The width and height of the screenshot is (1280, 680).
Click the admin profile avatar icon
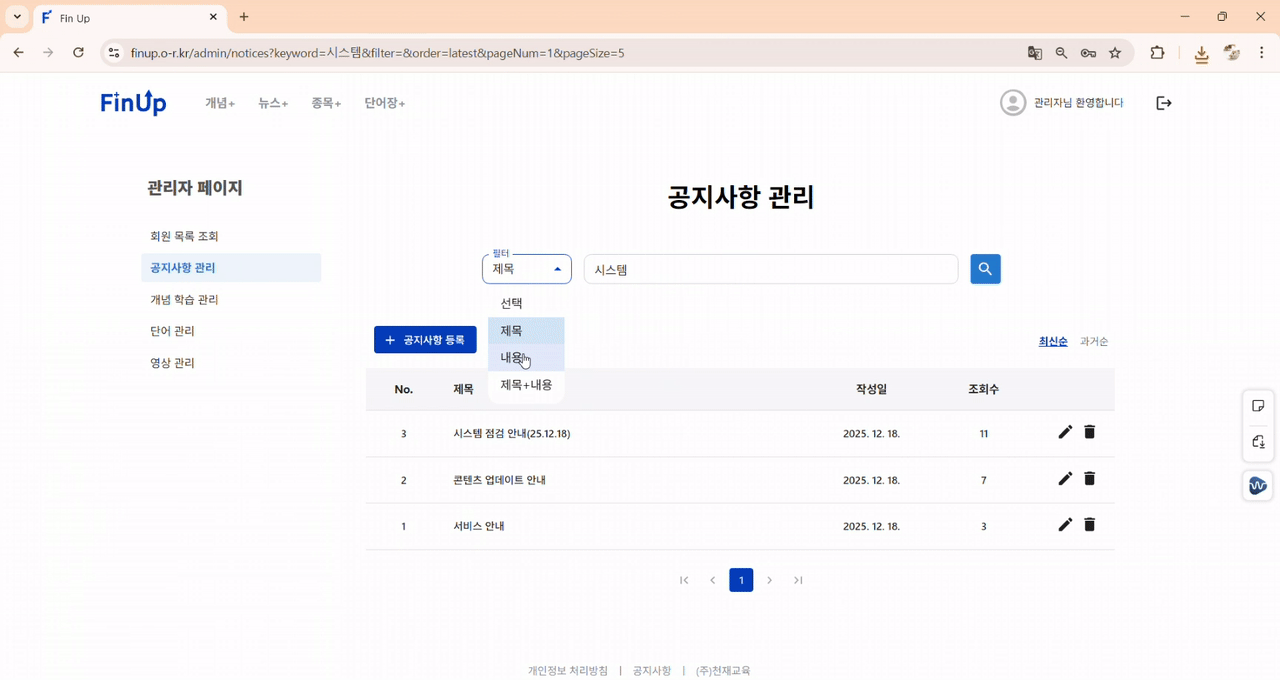pyautogui.click(x=1012, y=102)
